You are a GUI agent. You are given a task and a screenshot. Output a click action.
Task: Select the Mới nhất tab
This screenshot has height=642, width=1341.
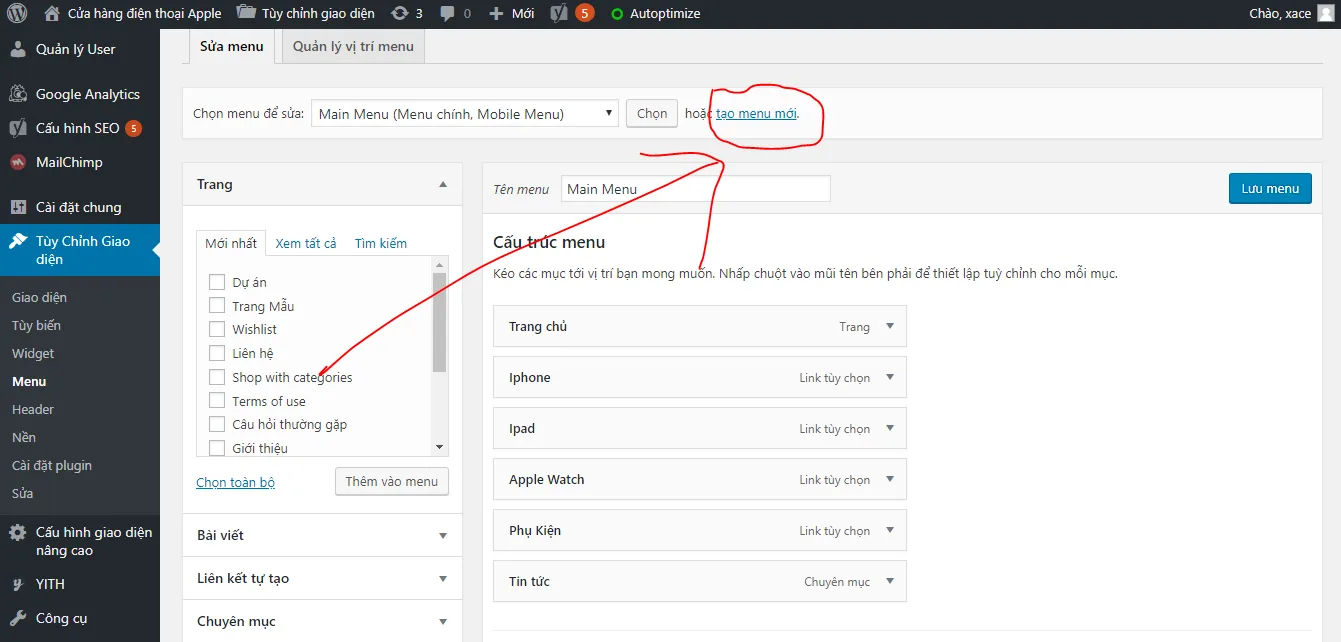click(231, 243)
